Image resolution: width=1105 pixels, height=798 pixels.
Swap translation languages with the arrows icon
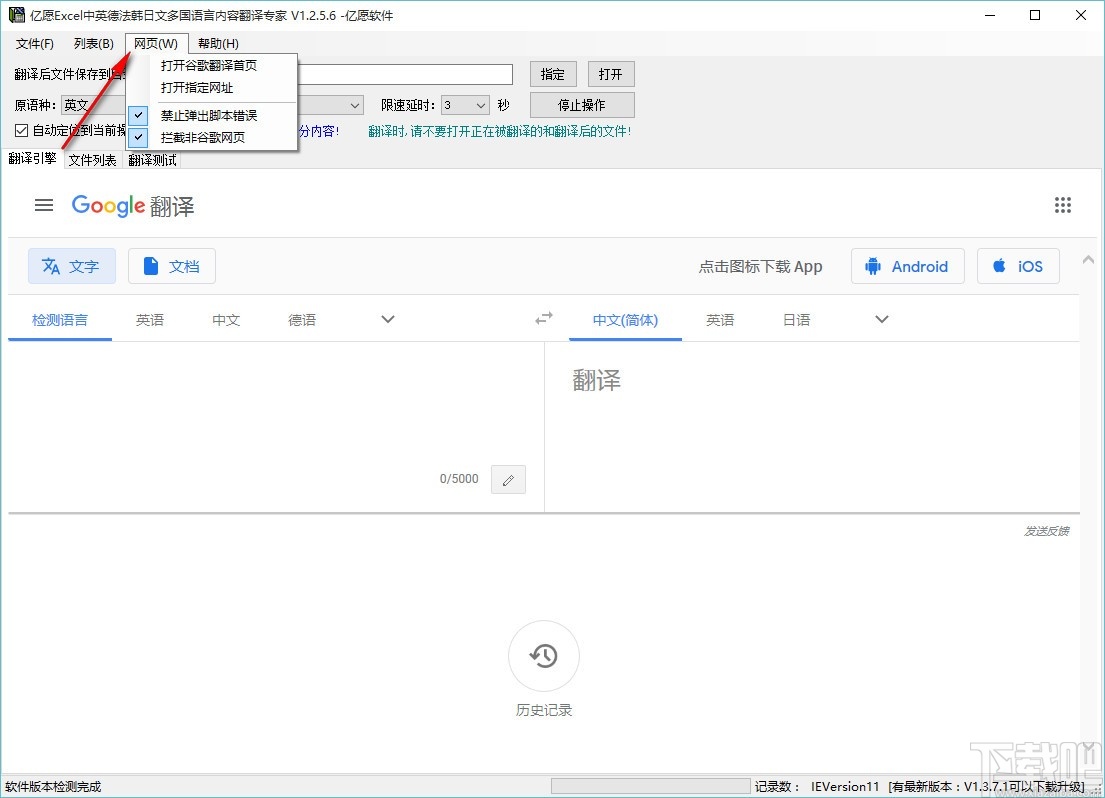(543, 318)
